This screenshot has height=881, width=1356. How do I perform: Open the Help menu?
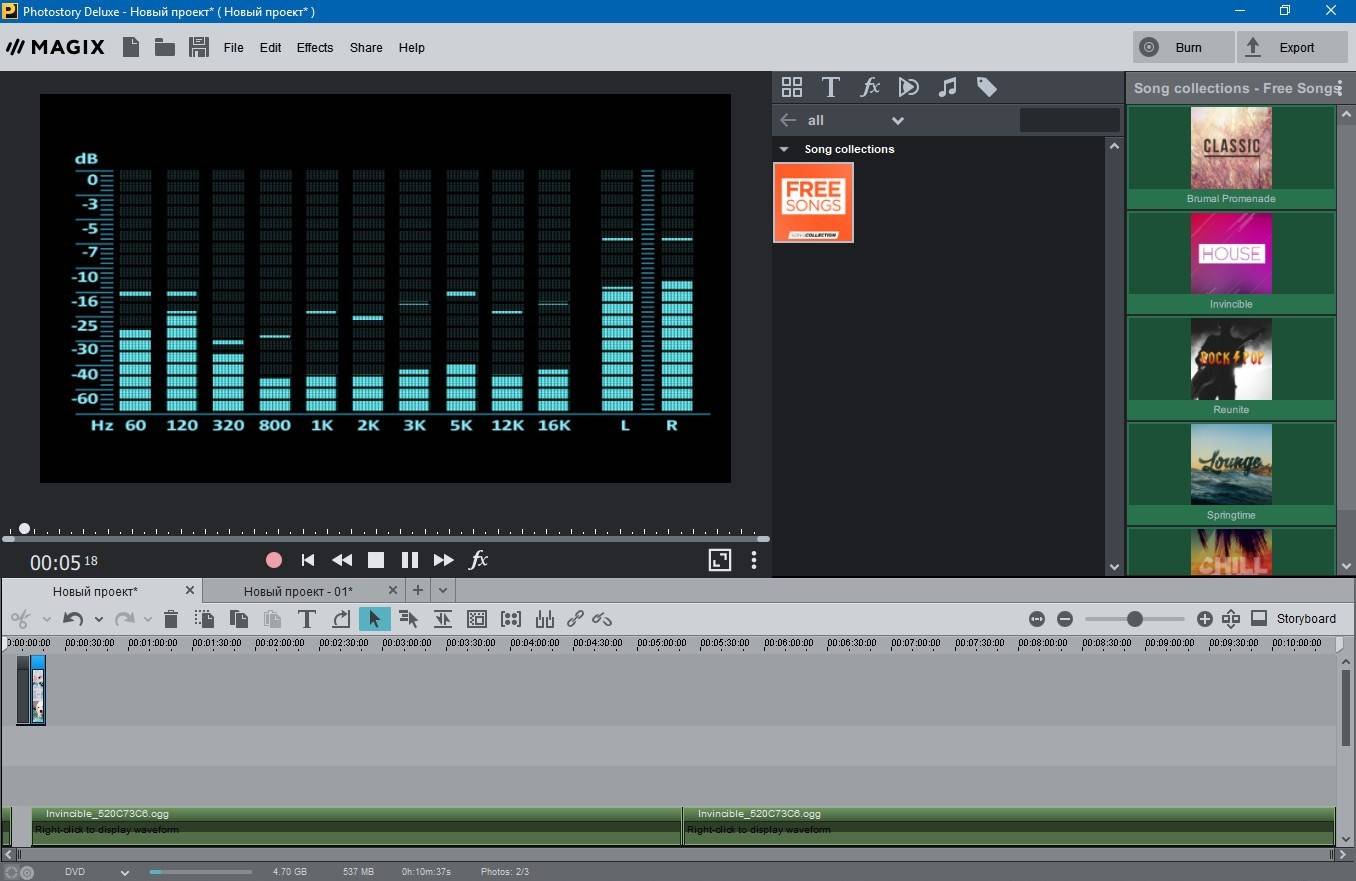pos(411,47)
